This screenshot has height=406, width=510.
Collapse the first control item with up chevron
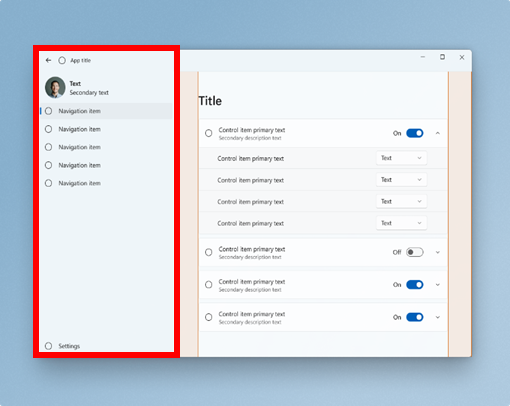click(x=438, y=133)
